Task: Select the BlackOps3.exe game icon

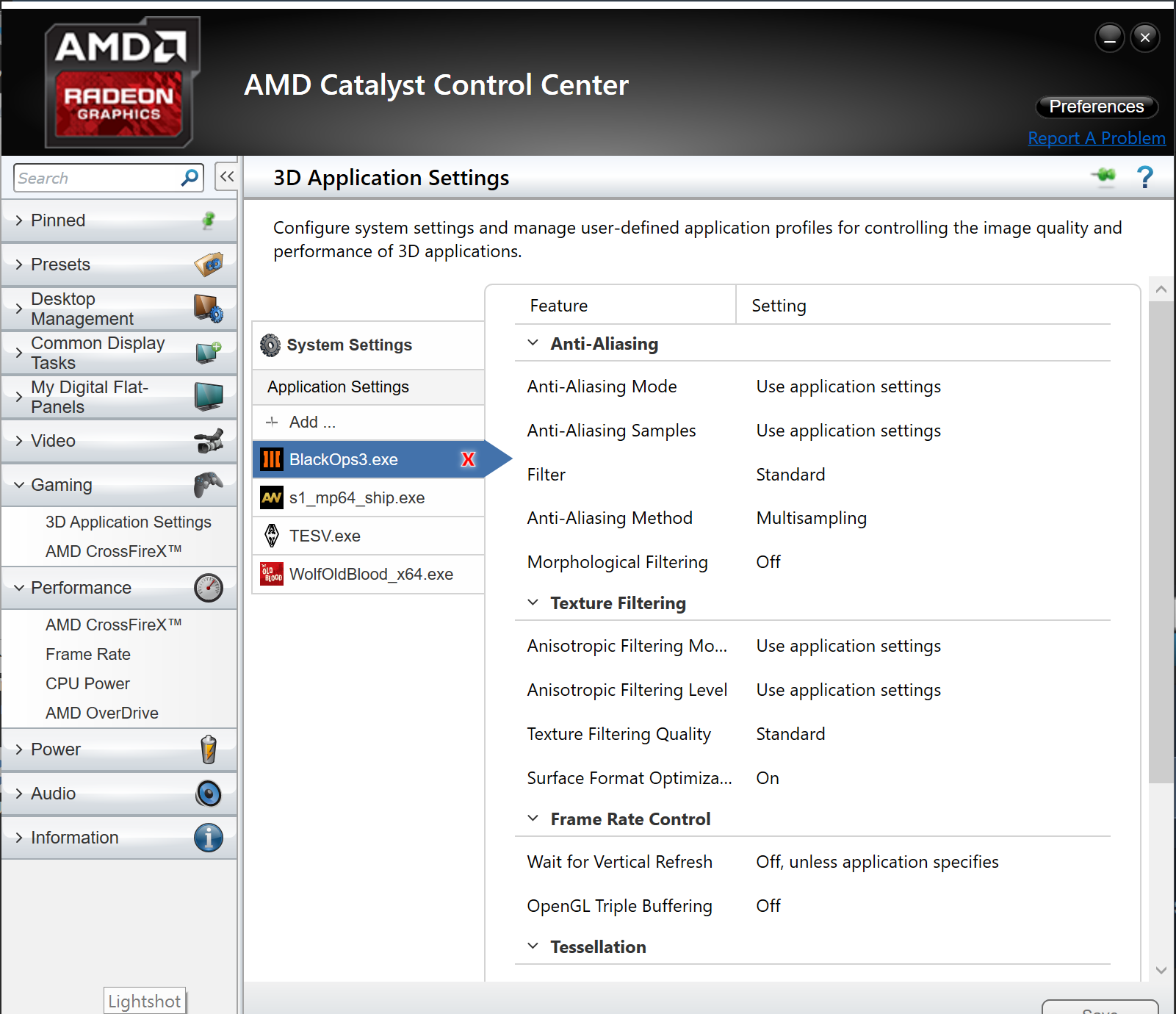Action: 272,459
